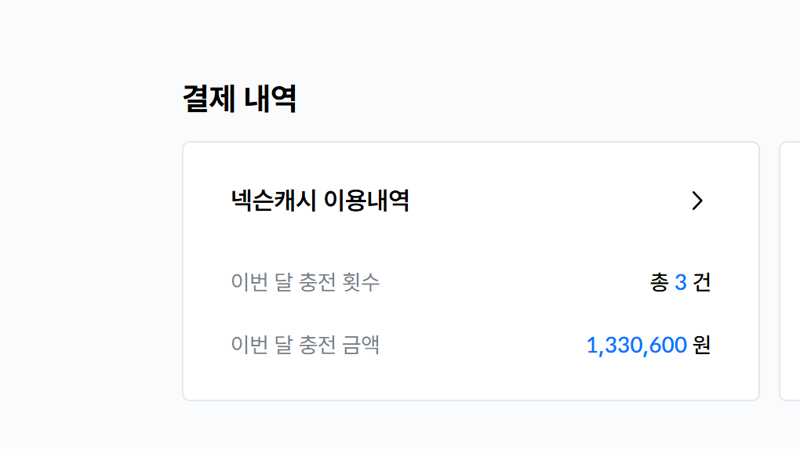
Task: Click the 건 unit after charge count
Action: (702, 282)
